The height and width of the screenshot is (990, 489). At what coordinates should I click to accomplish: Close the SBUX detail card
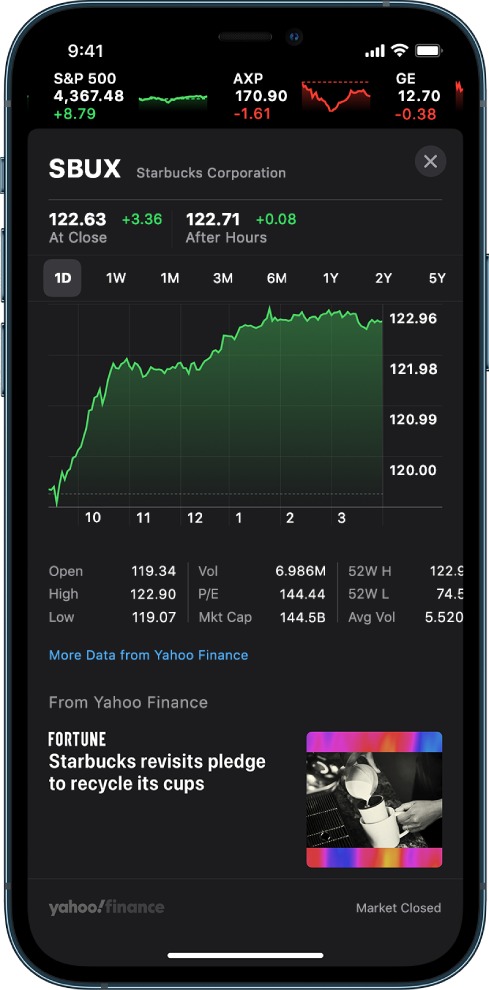[430, 162]
